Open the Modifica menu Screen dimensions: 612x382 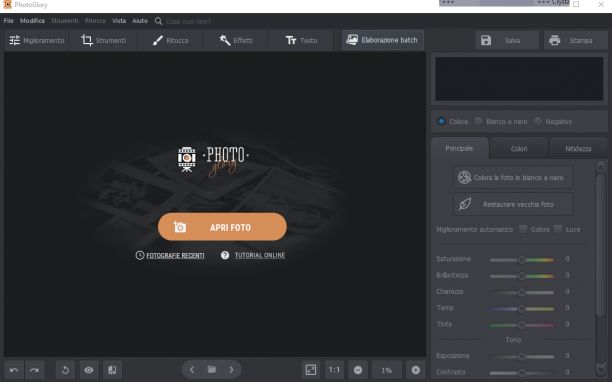pyautogui.click(x=32, y=21)
